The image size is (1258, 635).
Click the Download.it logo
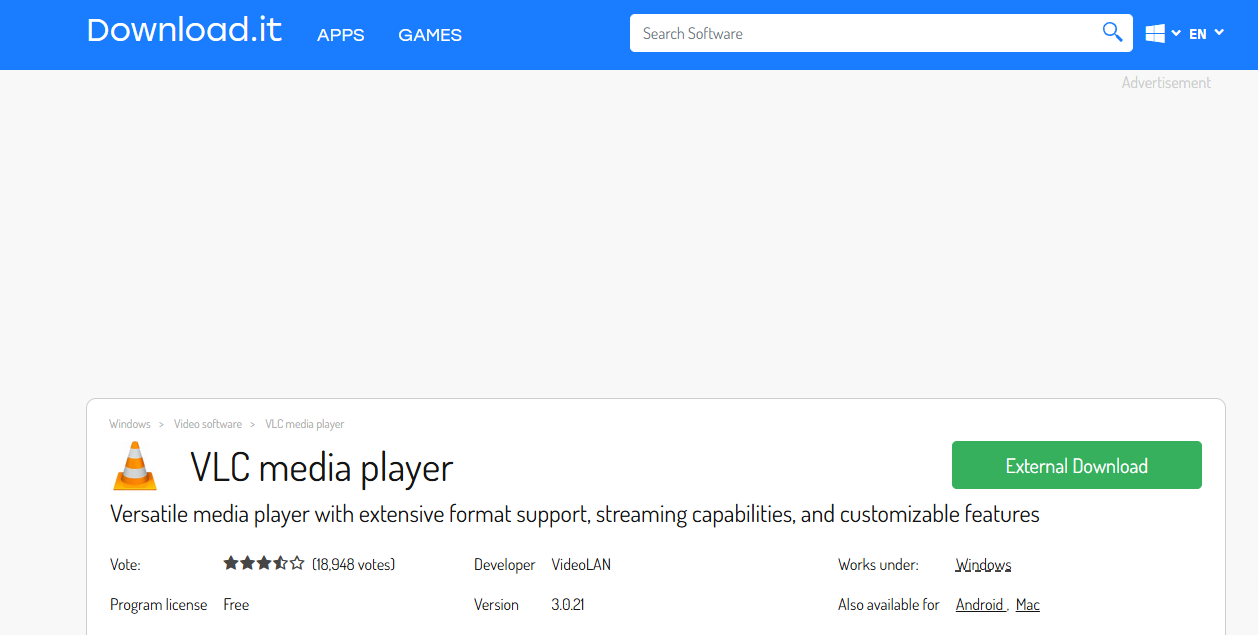(x=185, y=30)
